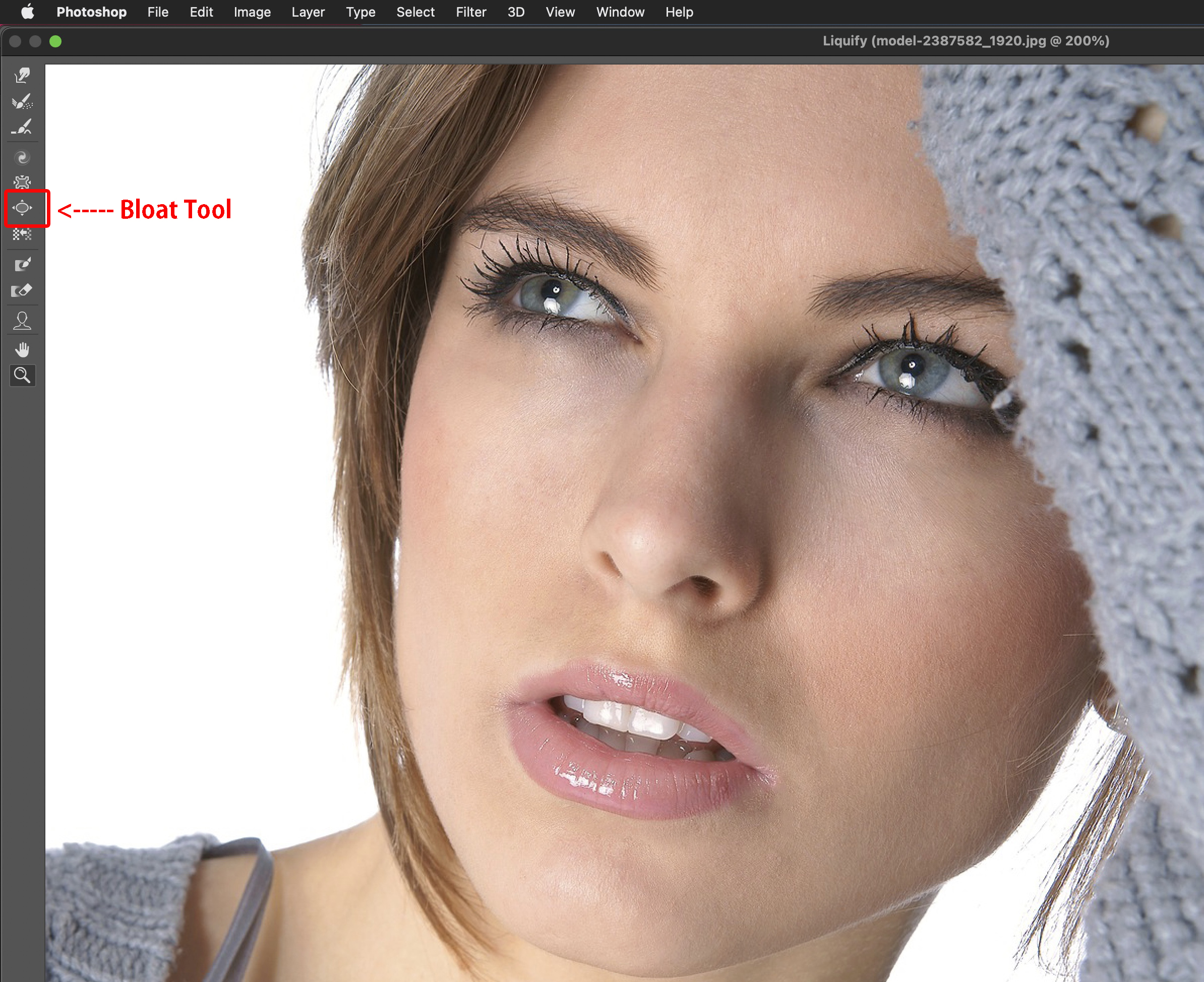
Task: Select the Face tool
Action: [x=22, y=321]
